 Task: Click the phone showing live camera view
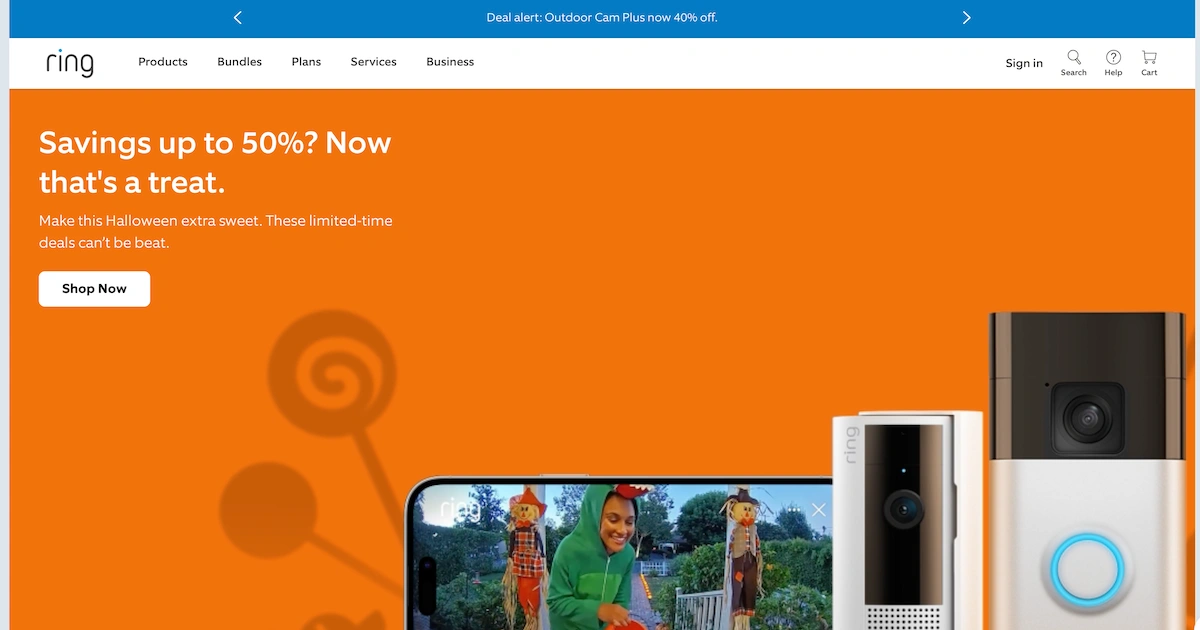pos(619,552)
